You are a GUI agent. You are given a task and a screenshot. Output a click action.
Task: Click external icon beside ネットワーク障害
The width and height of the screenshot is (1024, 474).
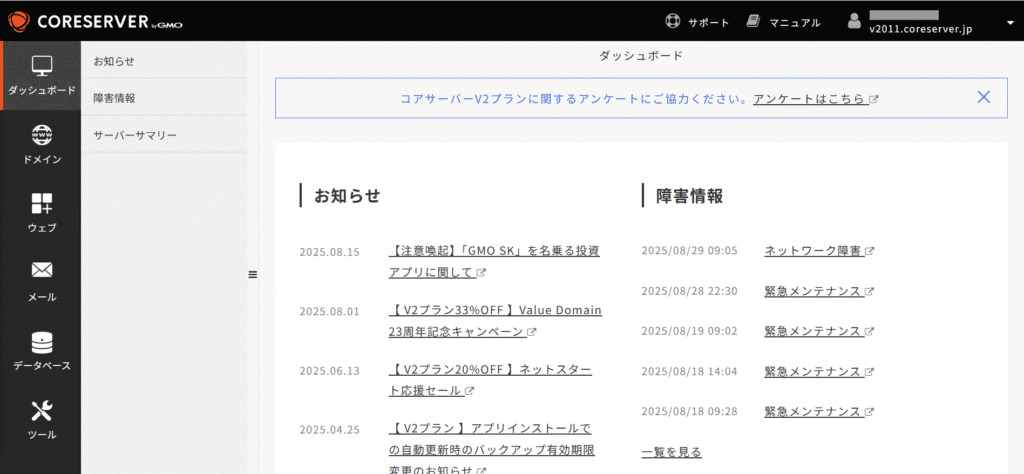pos(869,251)
